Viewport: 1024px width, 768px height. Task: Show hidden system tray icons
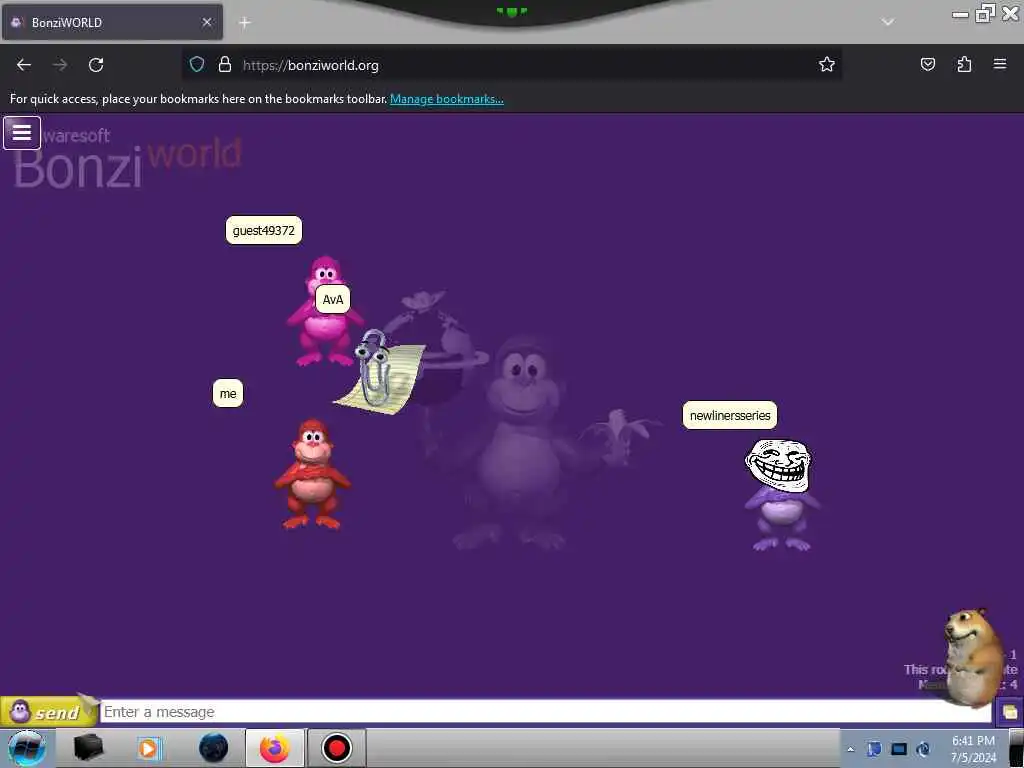pos(850,750)
